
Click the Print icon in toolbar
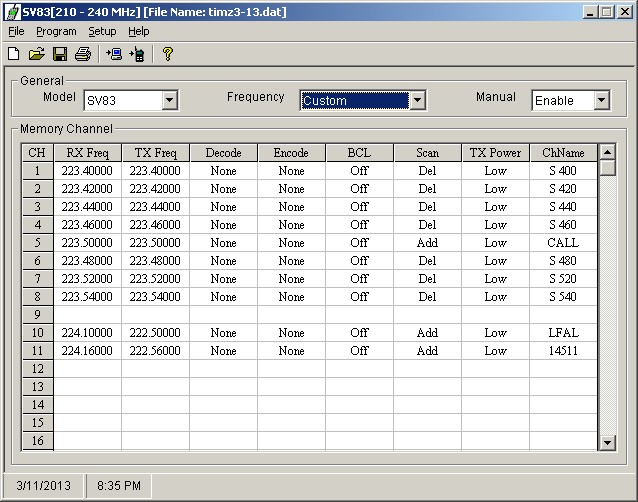[x=82, y=54]
